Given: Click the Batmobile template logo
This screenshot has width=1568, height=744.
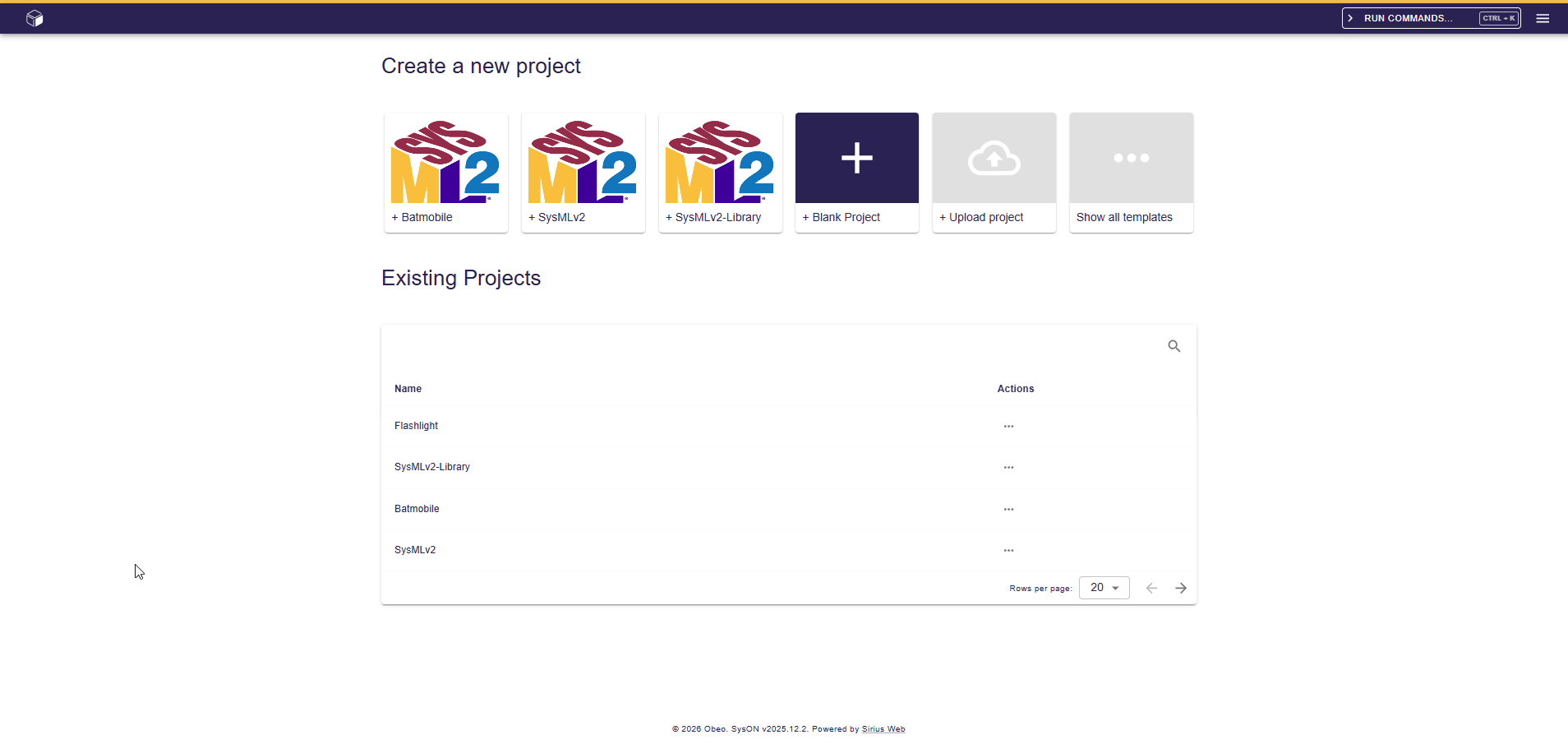Looking at the screenshot, I should 445,157.
